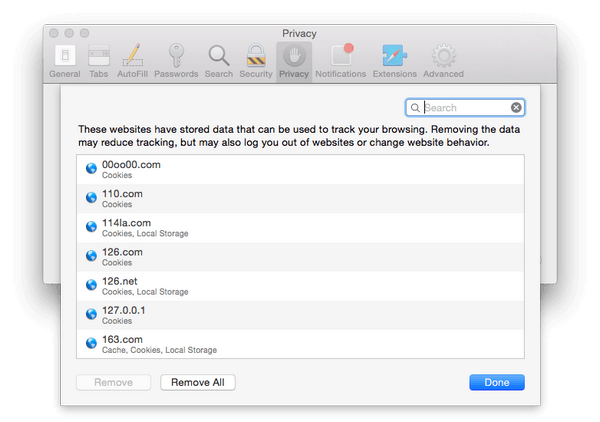Click the website data Search field
This screenshot has height=422, width=600.
tap(465, 108)
